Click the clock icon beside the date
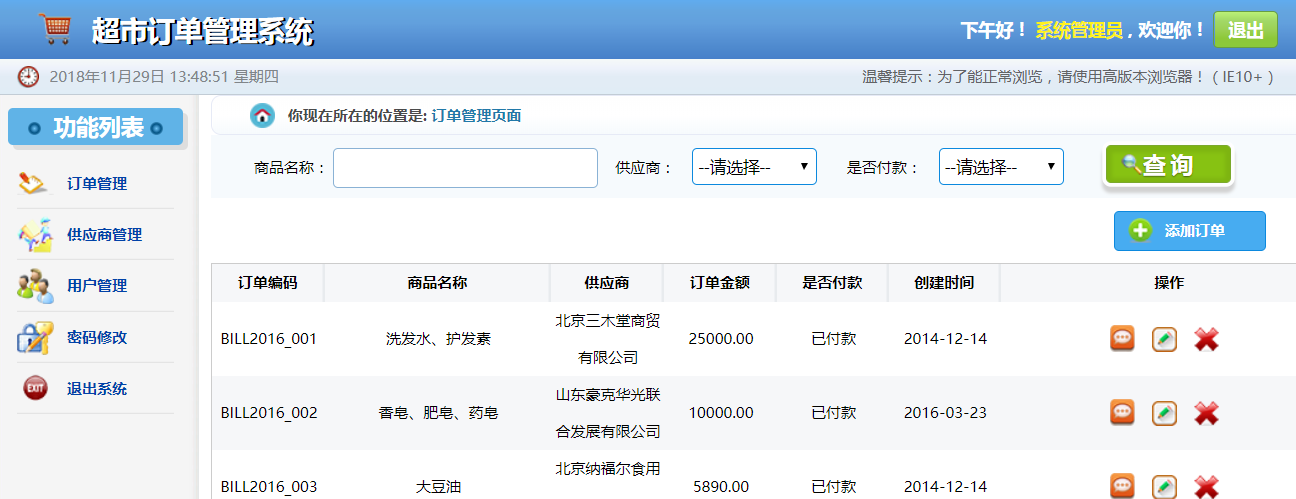1296x499 pixels. [x=29, y=76]
